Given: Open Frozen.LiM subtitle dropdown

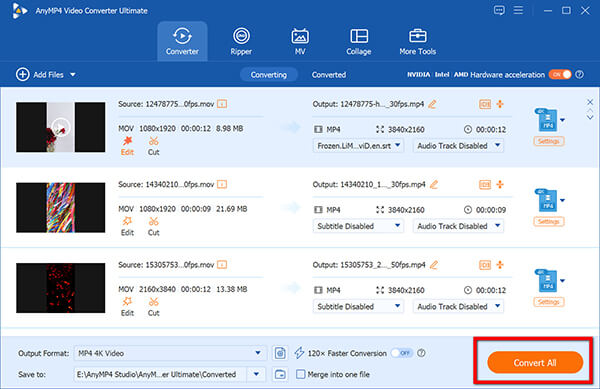Looking at the screenshot, I should tap(358, 146).
